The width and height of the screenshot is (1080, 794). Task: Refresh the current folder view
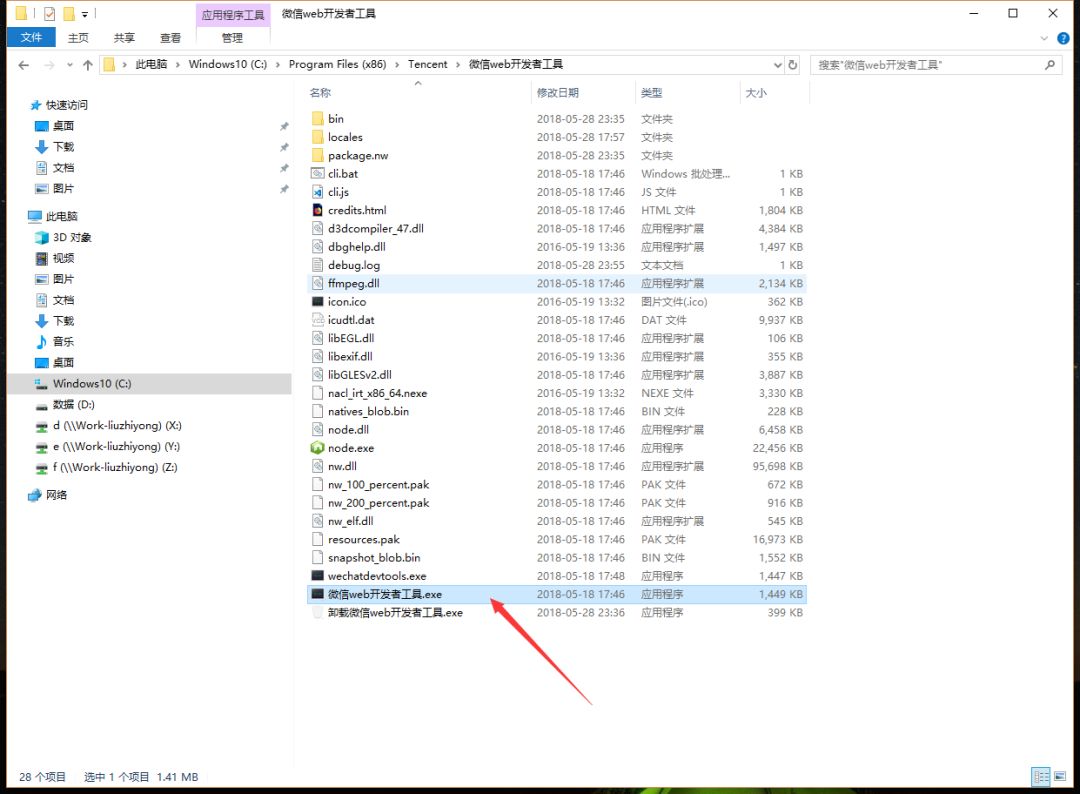click(793, 65)
